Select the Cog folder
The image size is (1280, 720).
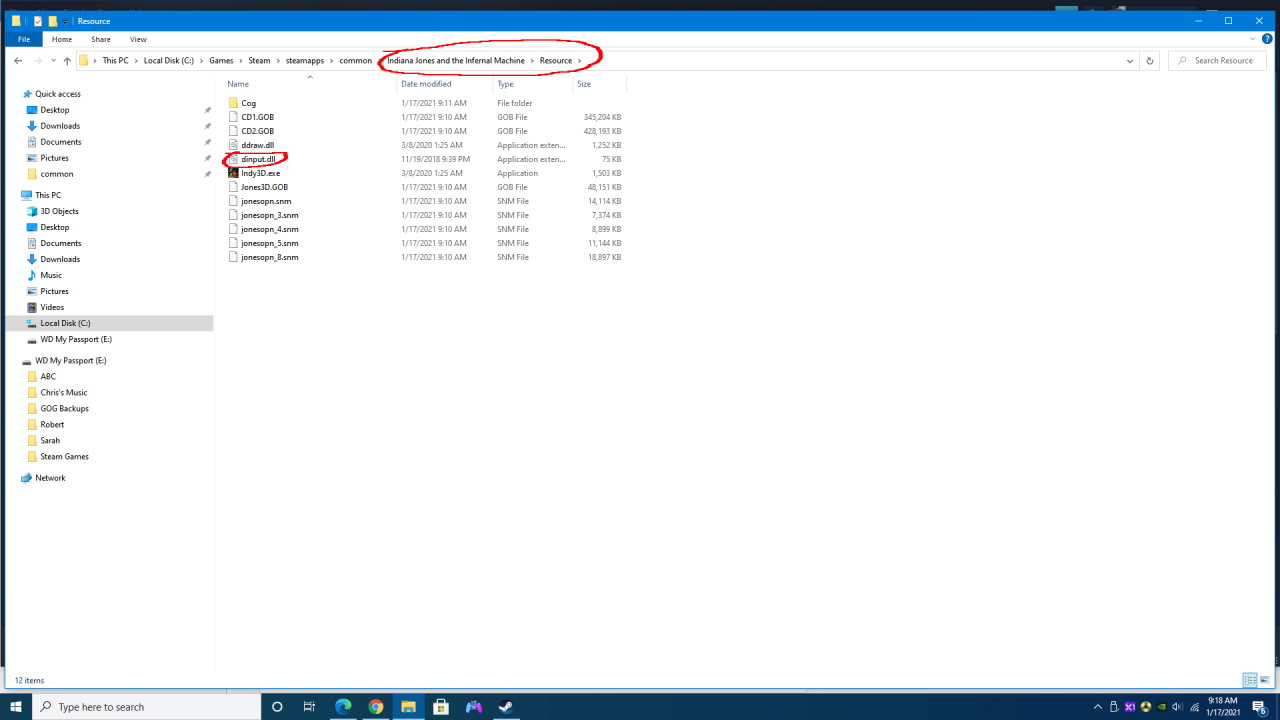[x=248, y=103]
